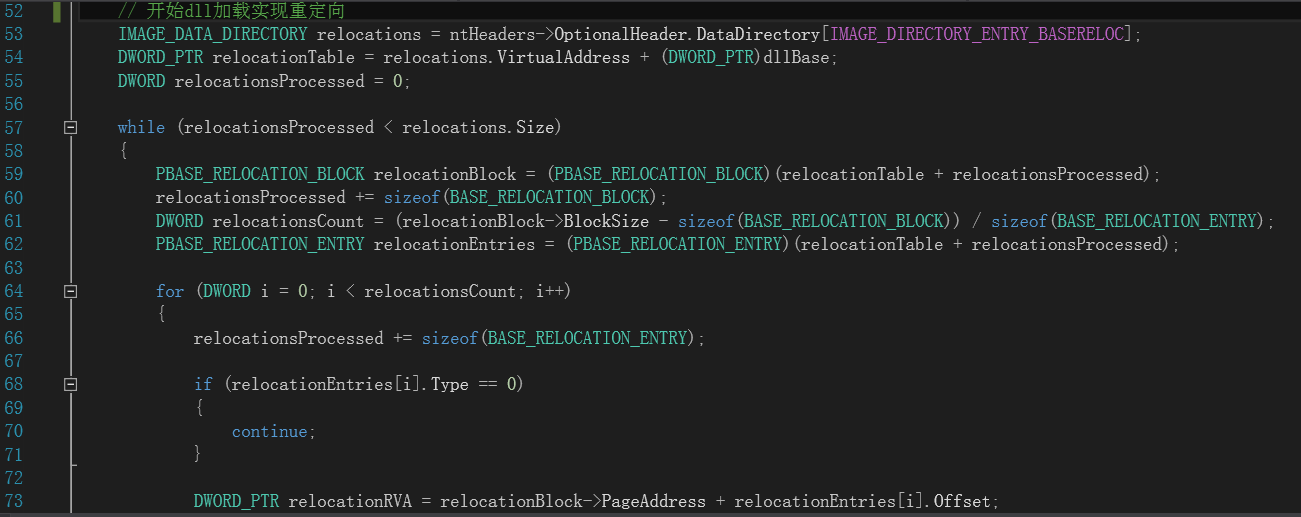Click the opening brace on line 58
1301x517 pixels.
click(122, 151)
